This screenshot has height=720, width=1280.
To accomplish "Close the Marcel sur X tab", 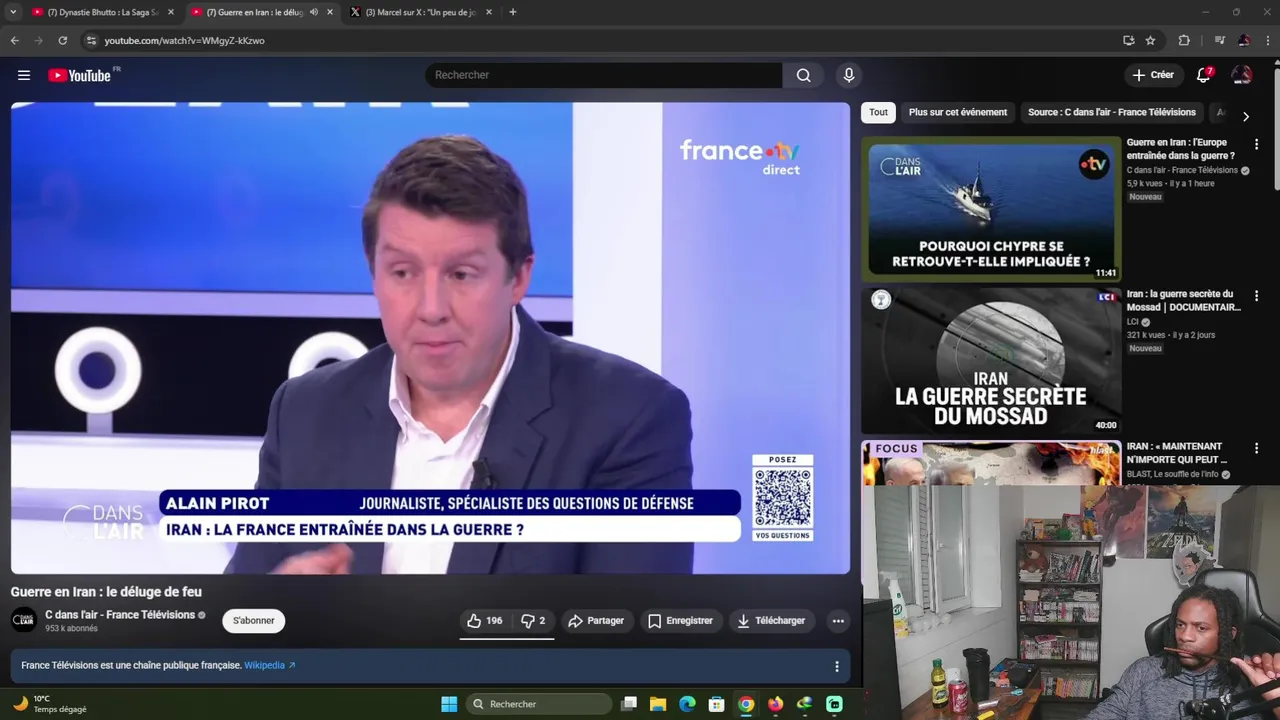I will [x=488, y=12].
